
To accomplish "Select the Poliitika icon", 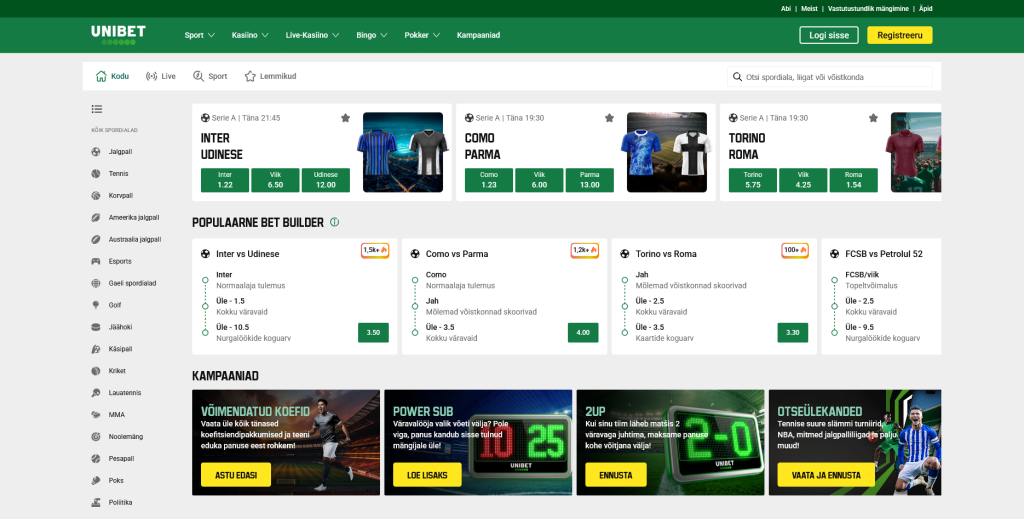I will 96,503.
